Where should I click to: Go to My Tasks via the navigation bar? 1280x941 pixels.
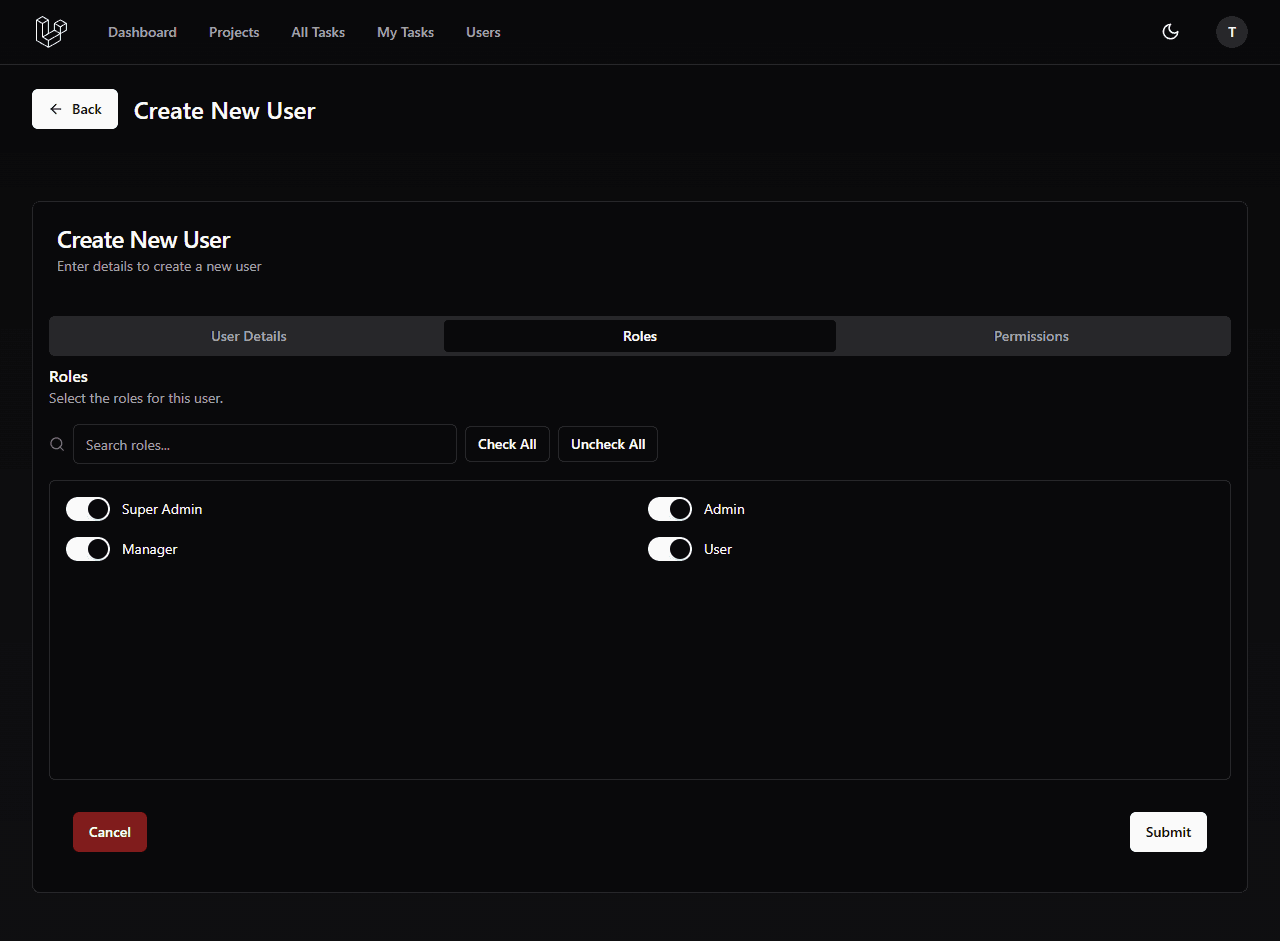coord(405,31)
